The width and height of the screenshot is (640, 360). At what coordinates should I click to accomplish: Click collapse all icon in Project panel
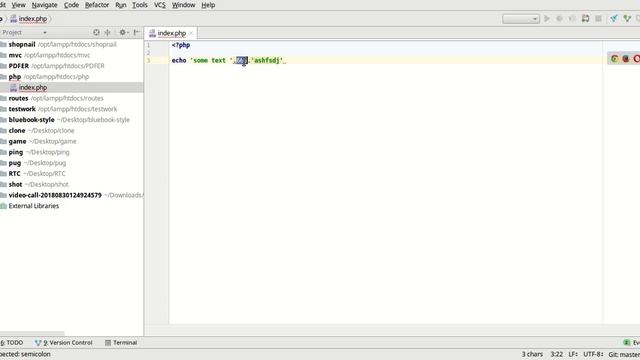107,32
